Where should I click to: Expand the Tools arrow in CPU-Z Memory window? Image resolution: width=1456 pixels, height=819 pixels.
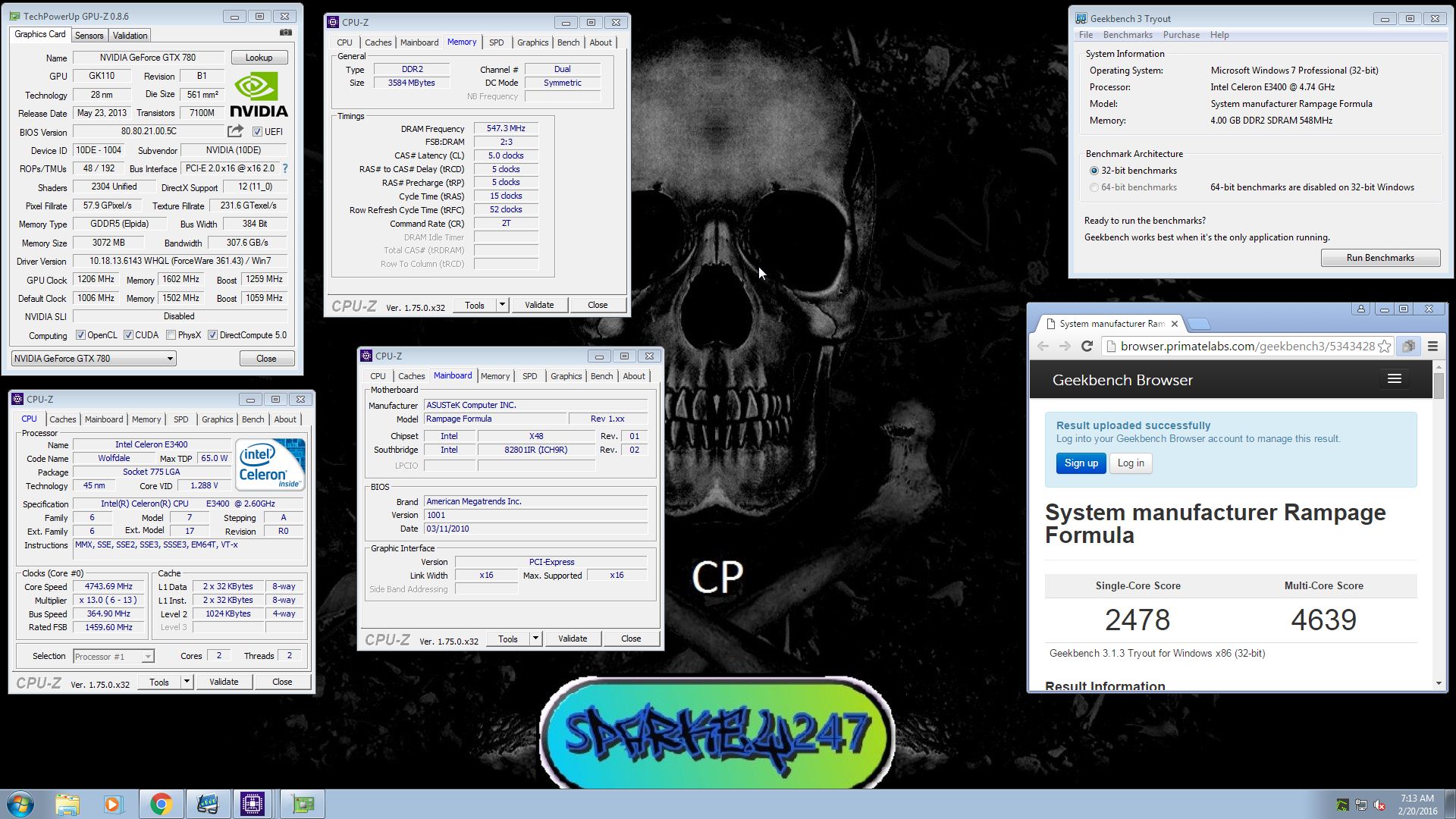(x=502, y=305)
